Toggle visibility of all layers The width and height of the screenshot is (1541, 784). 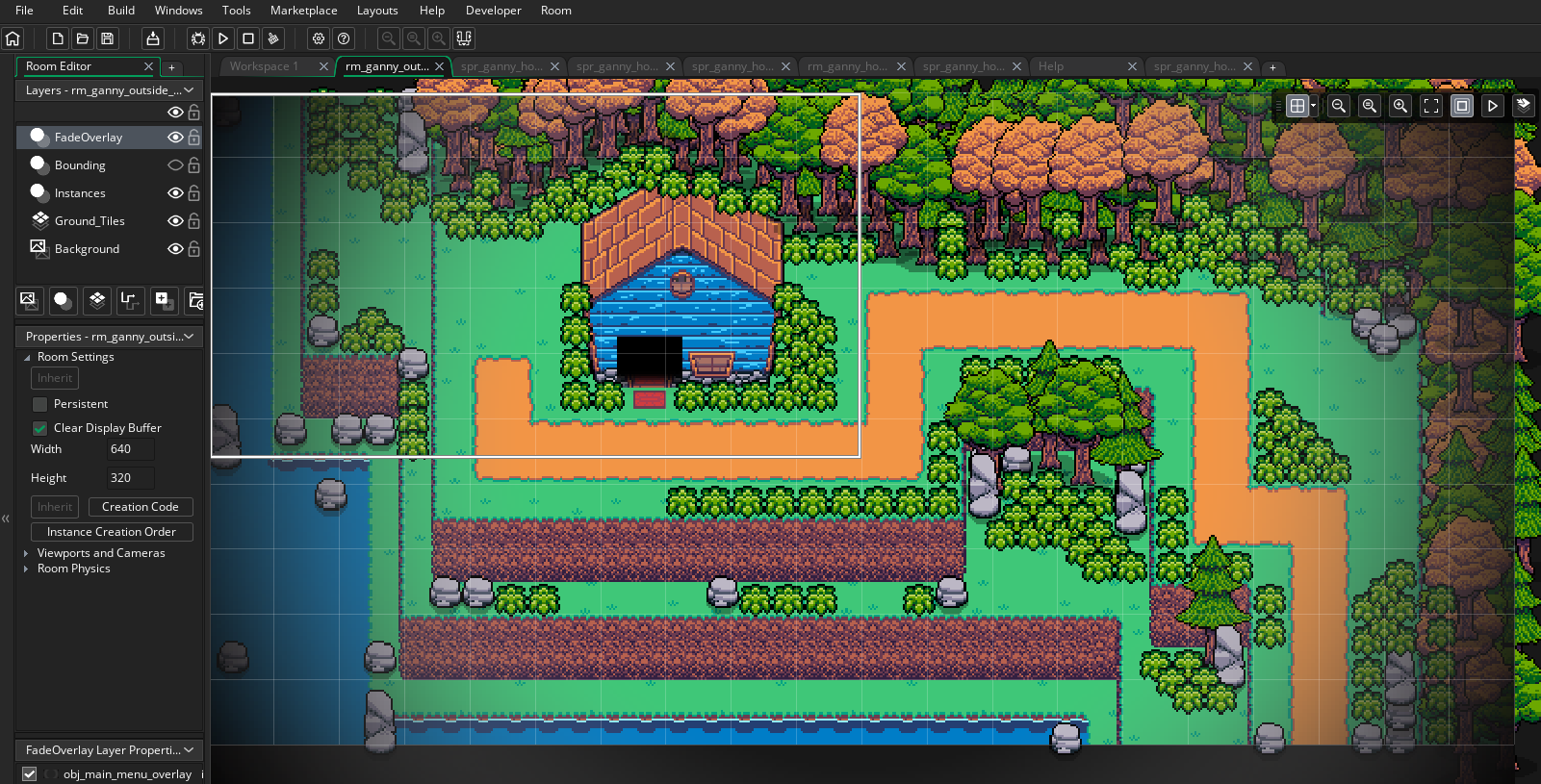175,113
